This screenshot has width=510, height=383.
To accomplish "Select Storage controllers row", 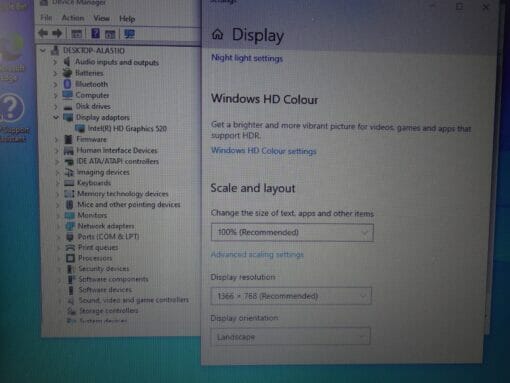I will tap(108, 311).
